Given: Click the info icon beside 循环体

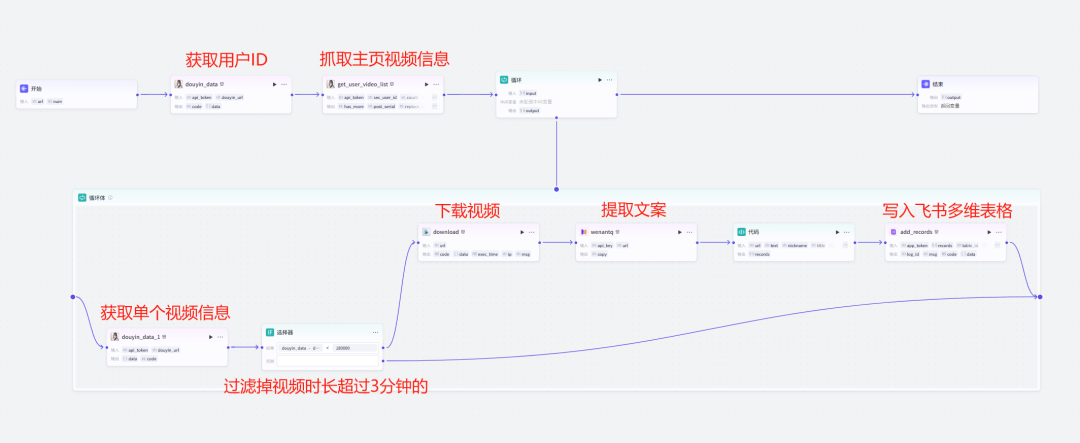Looking at the screenshot, I should click(x=110, y=198).
